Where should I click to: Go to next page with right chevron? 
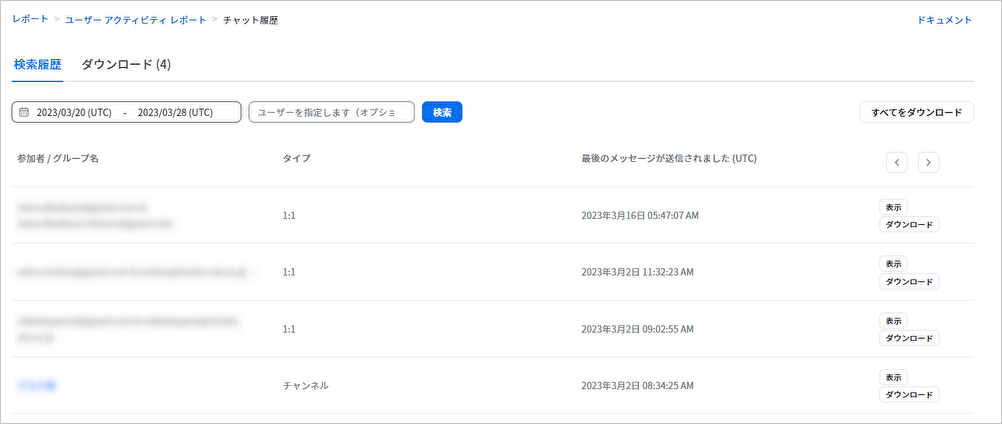point(928,162)
